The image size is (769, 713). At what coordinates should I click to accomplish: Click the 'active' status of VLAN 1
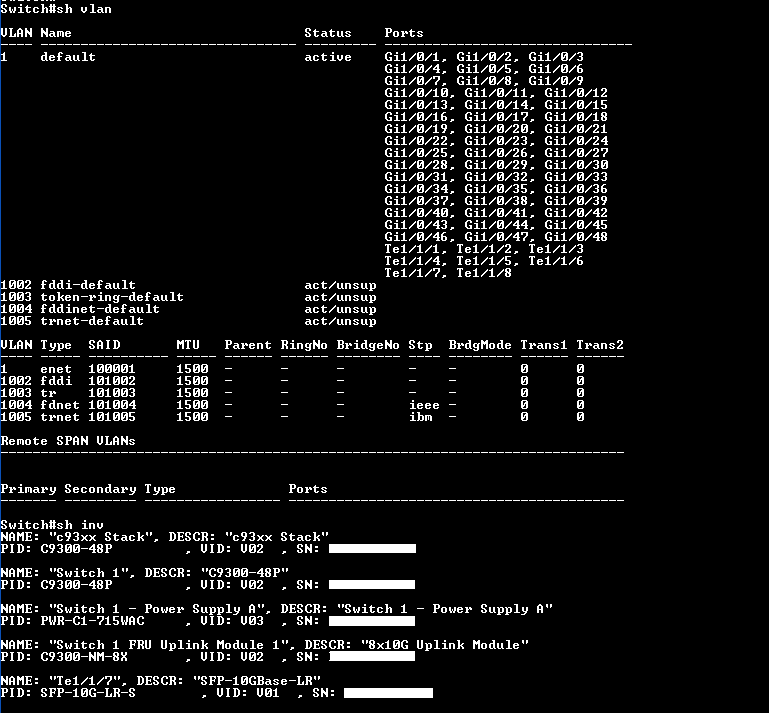328,57
